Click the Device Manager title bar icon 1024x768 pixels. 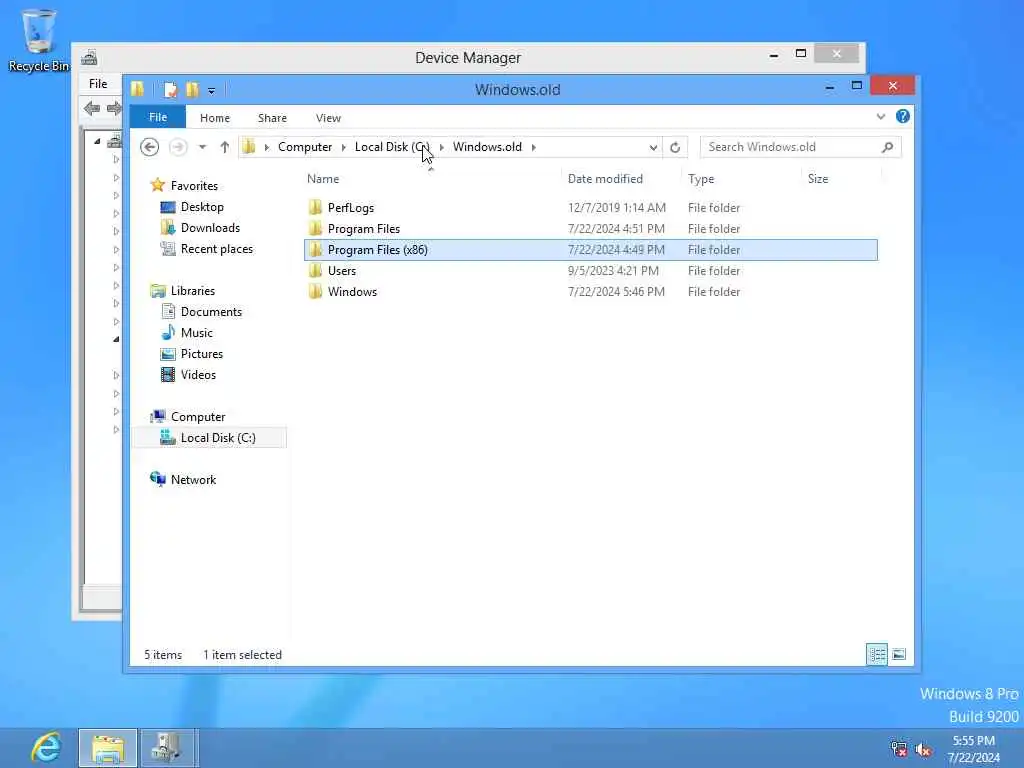(x=89, y=57)
